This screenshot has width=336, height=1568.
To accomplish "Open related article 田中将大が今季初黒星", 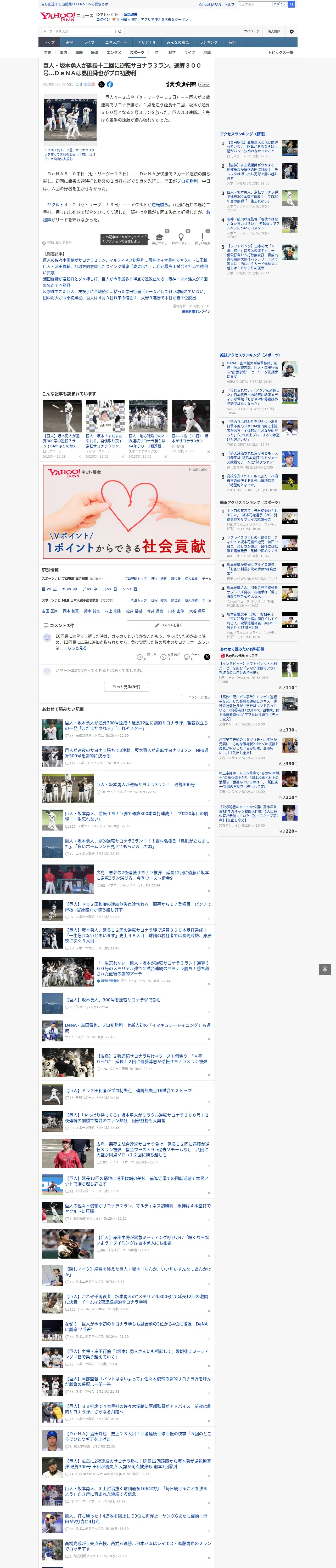I will (120, 298).
